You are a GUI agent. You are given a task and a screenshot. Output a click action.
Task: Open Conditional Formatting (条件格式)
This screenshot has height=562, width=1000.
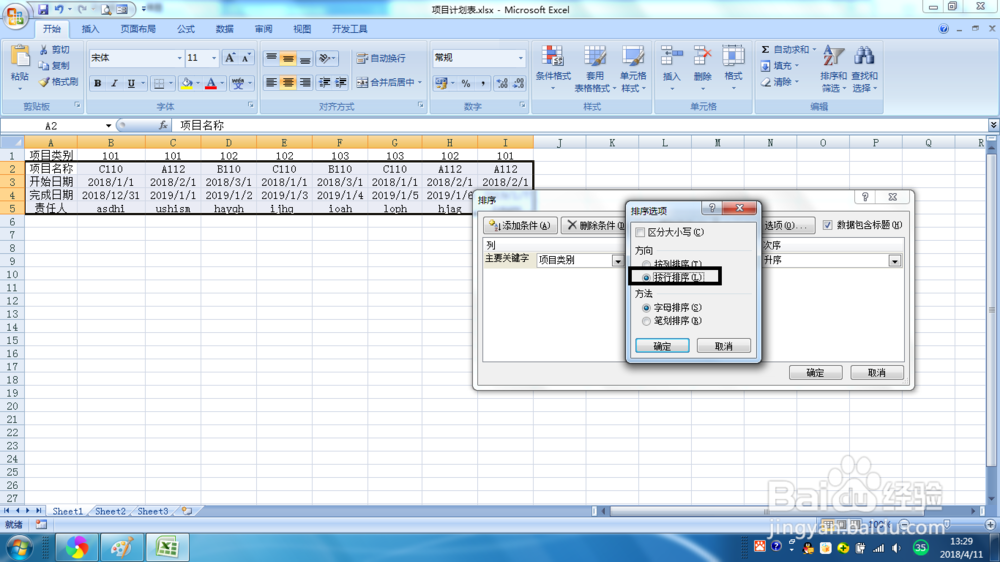point(553,69)
